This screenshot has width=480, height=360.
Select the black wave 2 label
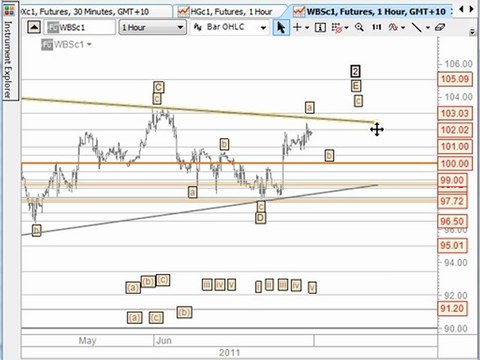tap(355, 71)
